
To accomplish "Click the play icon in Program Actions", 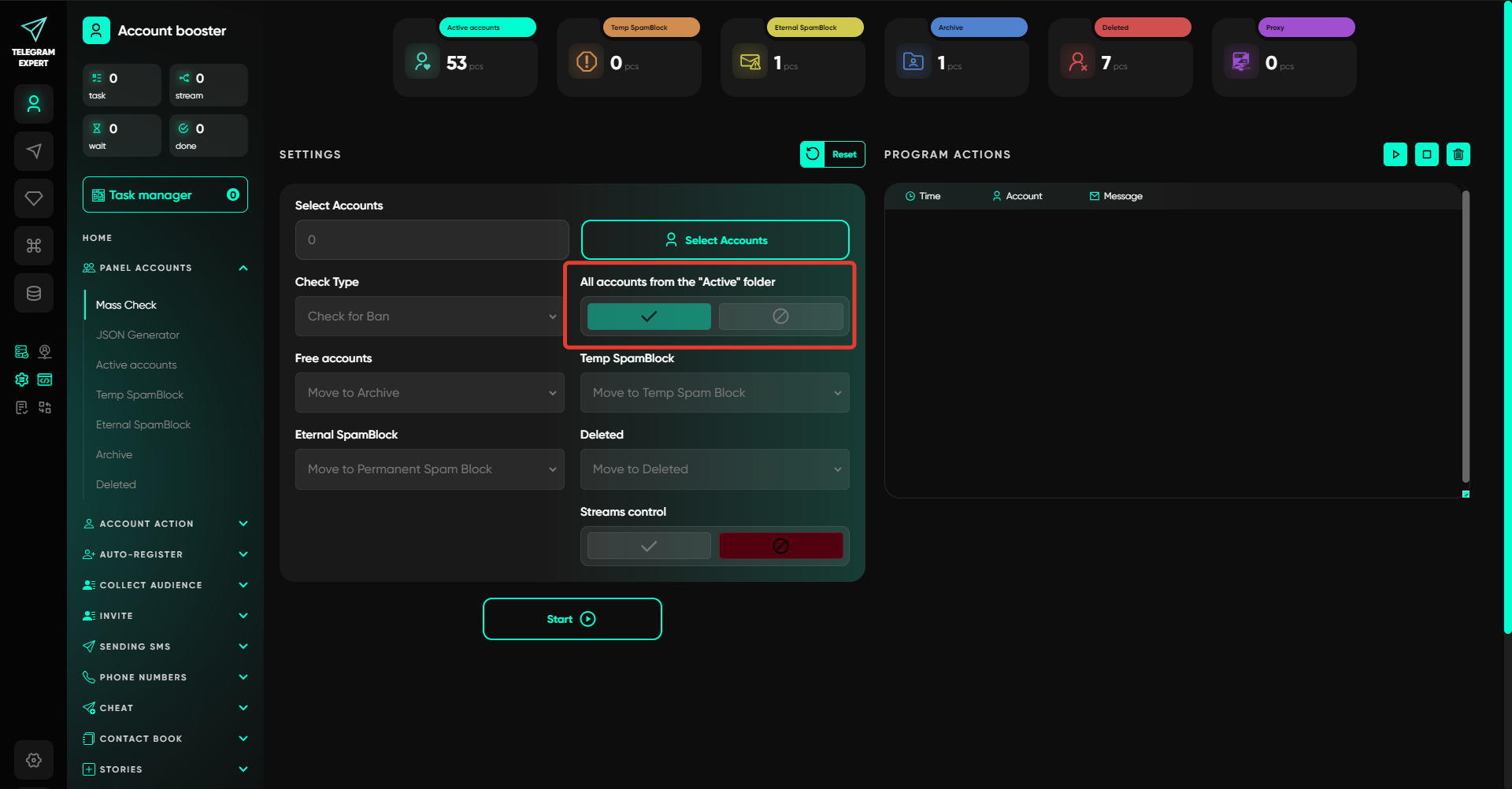I will [1395, 154].
